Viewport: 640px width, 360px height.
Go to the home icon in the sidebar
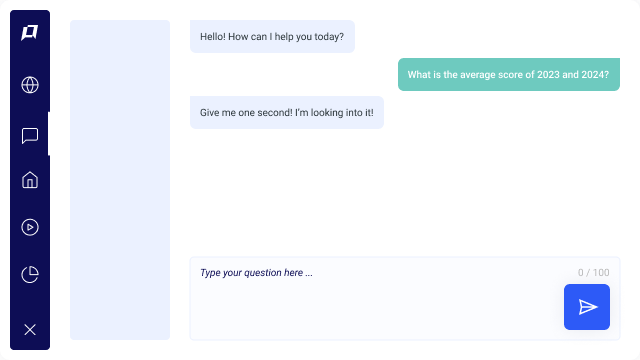pyautogui.click(x=30, y=180)
